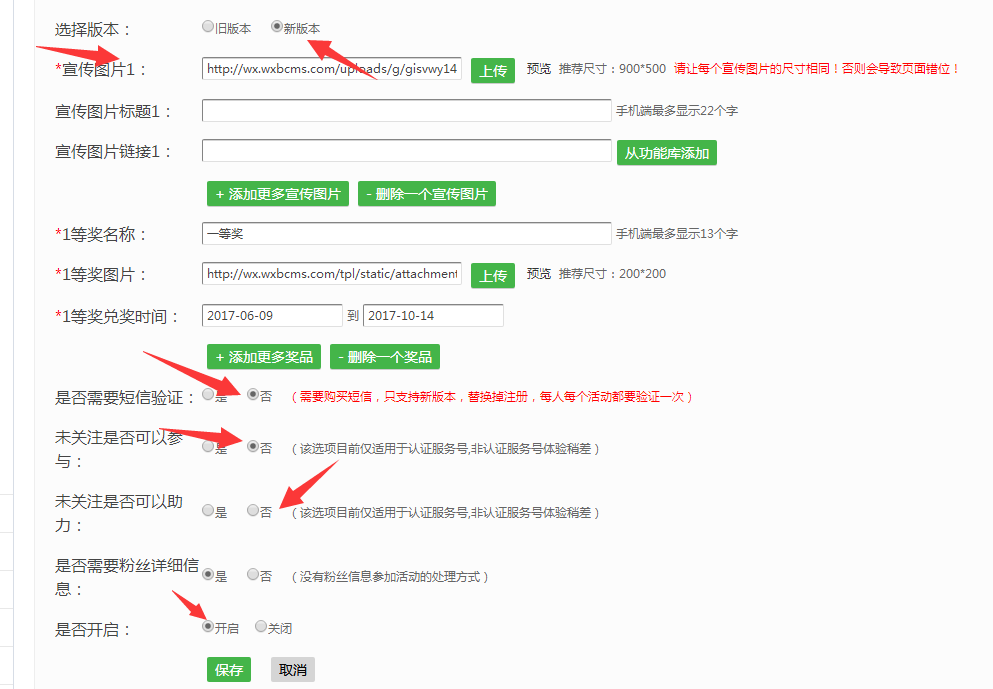Select the 开启 radio option

208,626
